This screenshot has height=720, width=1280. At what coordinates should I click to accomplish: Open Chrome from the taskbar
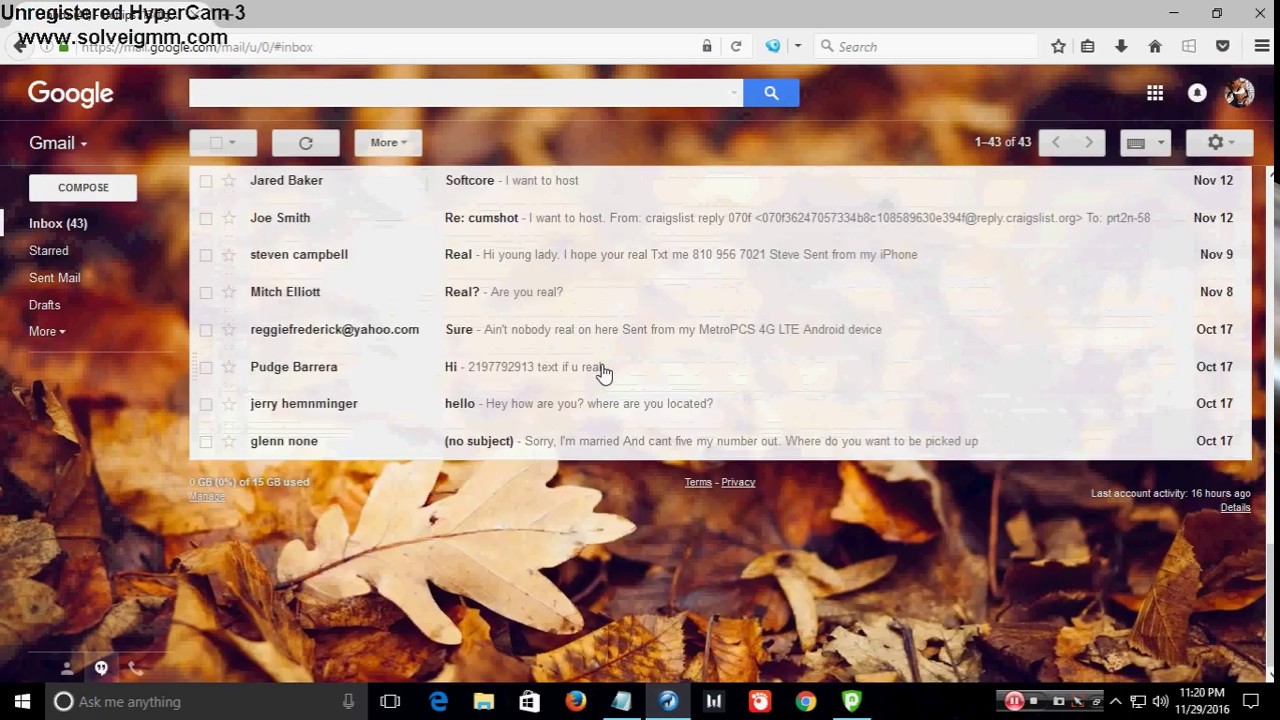pos(806,702)
